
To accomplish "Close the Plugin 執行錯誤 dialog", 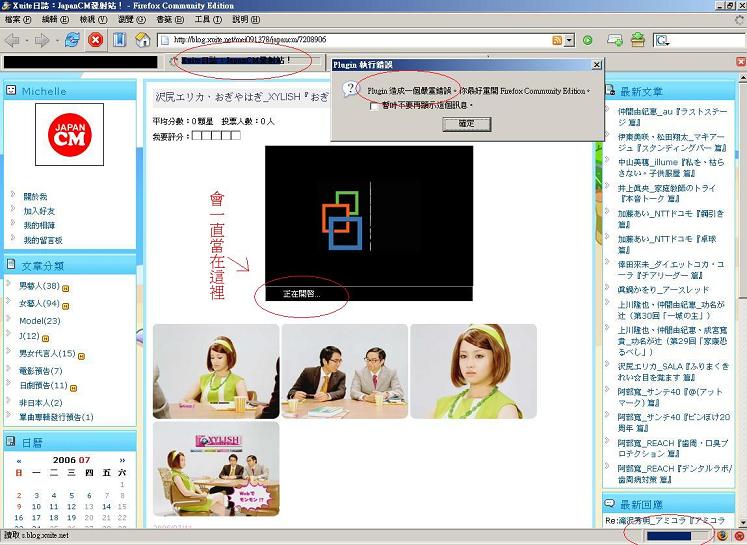I will pyautogui.click(x=596, y=65).
